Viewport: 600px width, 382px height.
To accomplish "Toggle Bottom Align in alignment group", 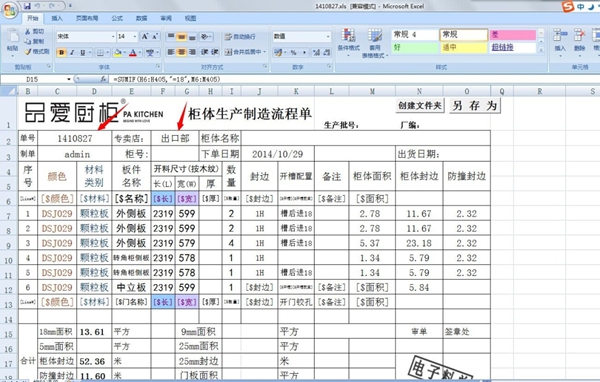I will pos(192,36).
